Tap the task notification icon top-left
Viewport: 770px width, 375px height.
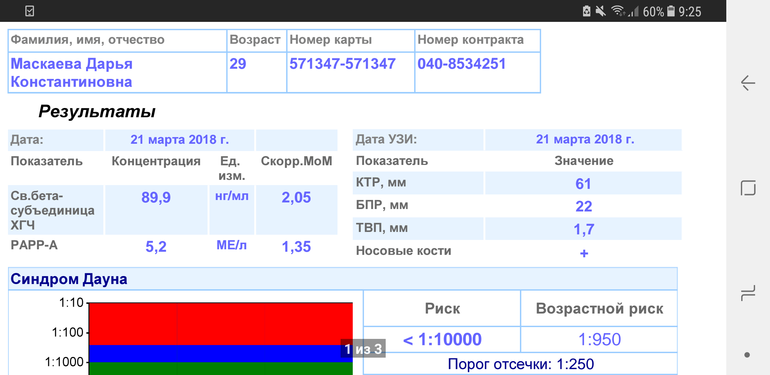point(29,11)
